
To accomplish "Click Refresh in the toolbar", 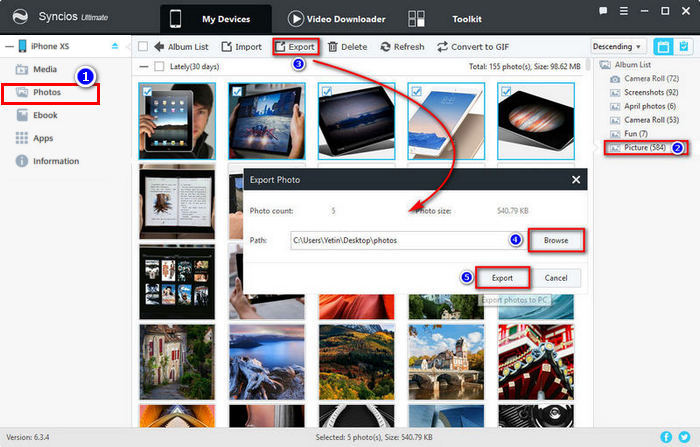I will [x=402, y=46].
